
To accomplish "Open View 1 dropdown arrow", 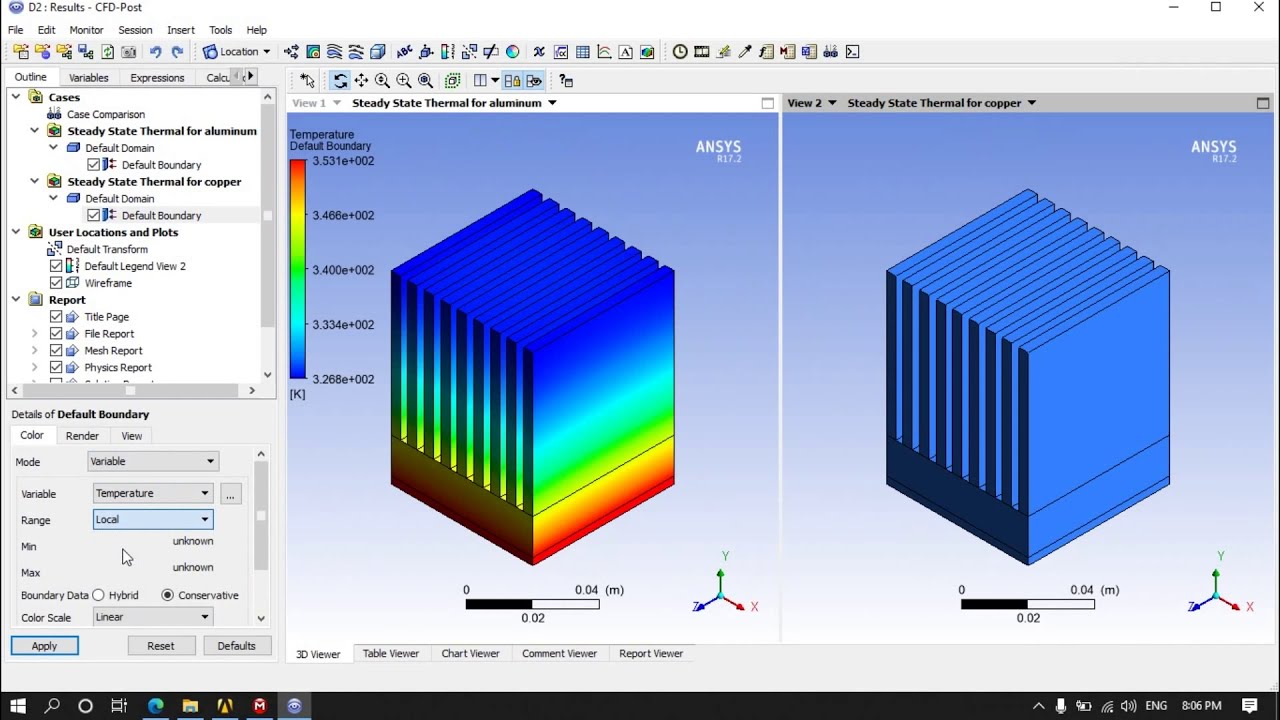I will pos(336,103).
